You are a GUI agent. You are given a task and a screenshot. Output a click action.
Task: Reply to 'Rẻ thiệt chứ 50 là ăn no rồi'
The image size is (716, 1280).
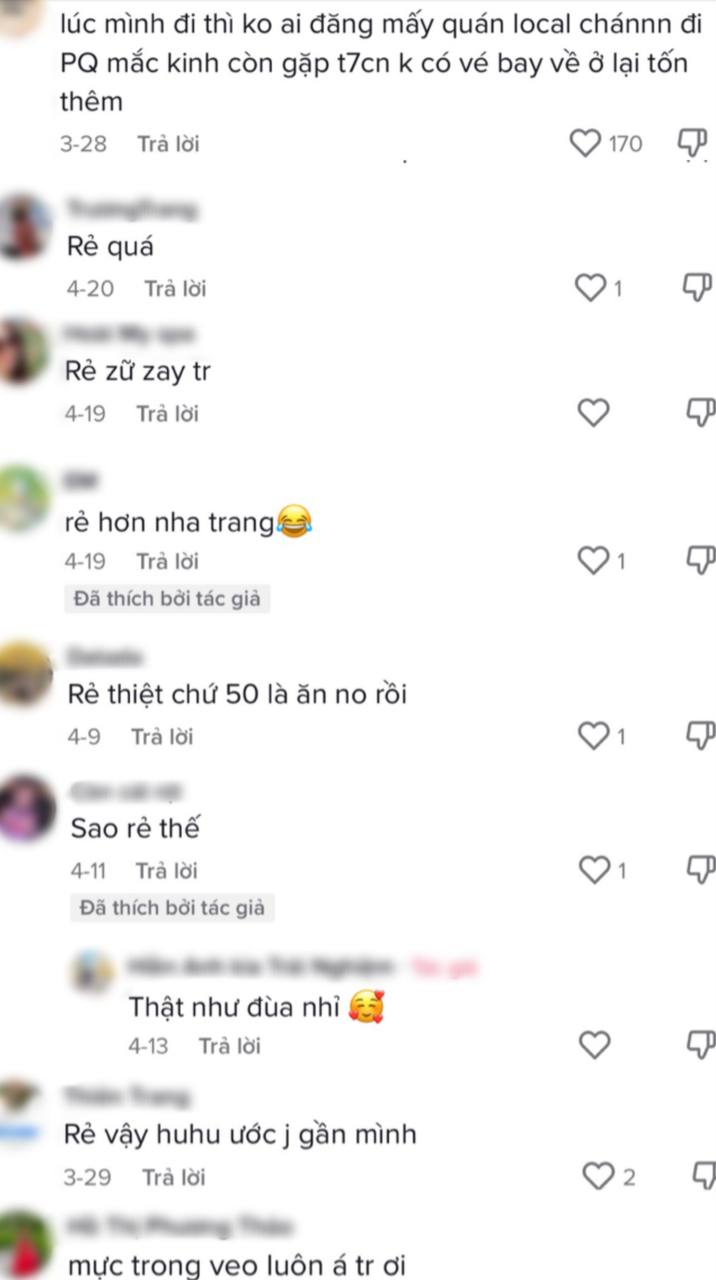[162, 737]
